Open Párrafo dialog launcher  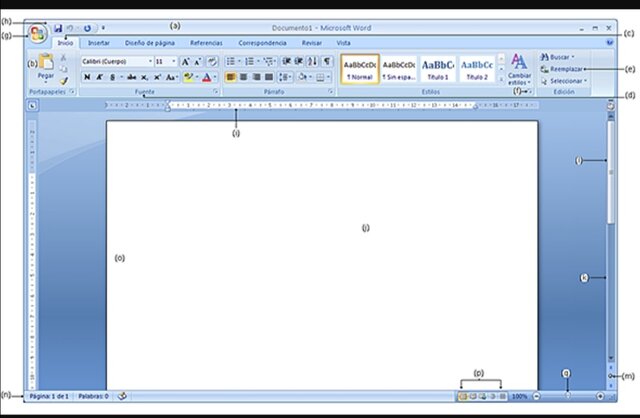[330, 92]
